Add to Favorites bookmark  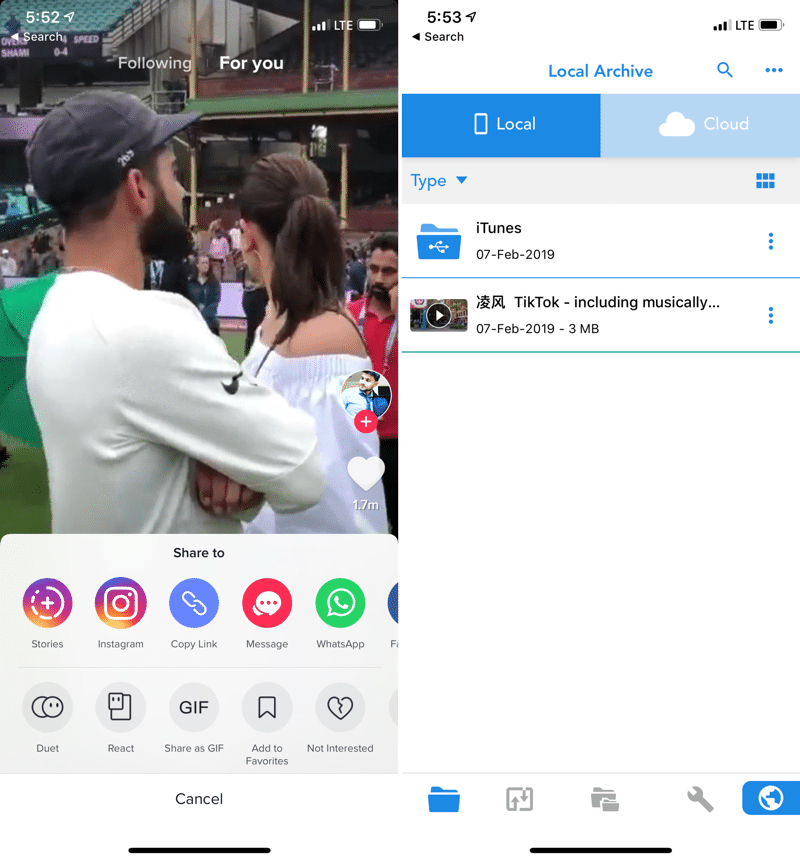(267, 708)
